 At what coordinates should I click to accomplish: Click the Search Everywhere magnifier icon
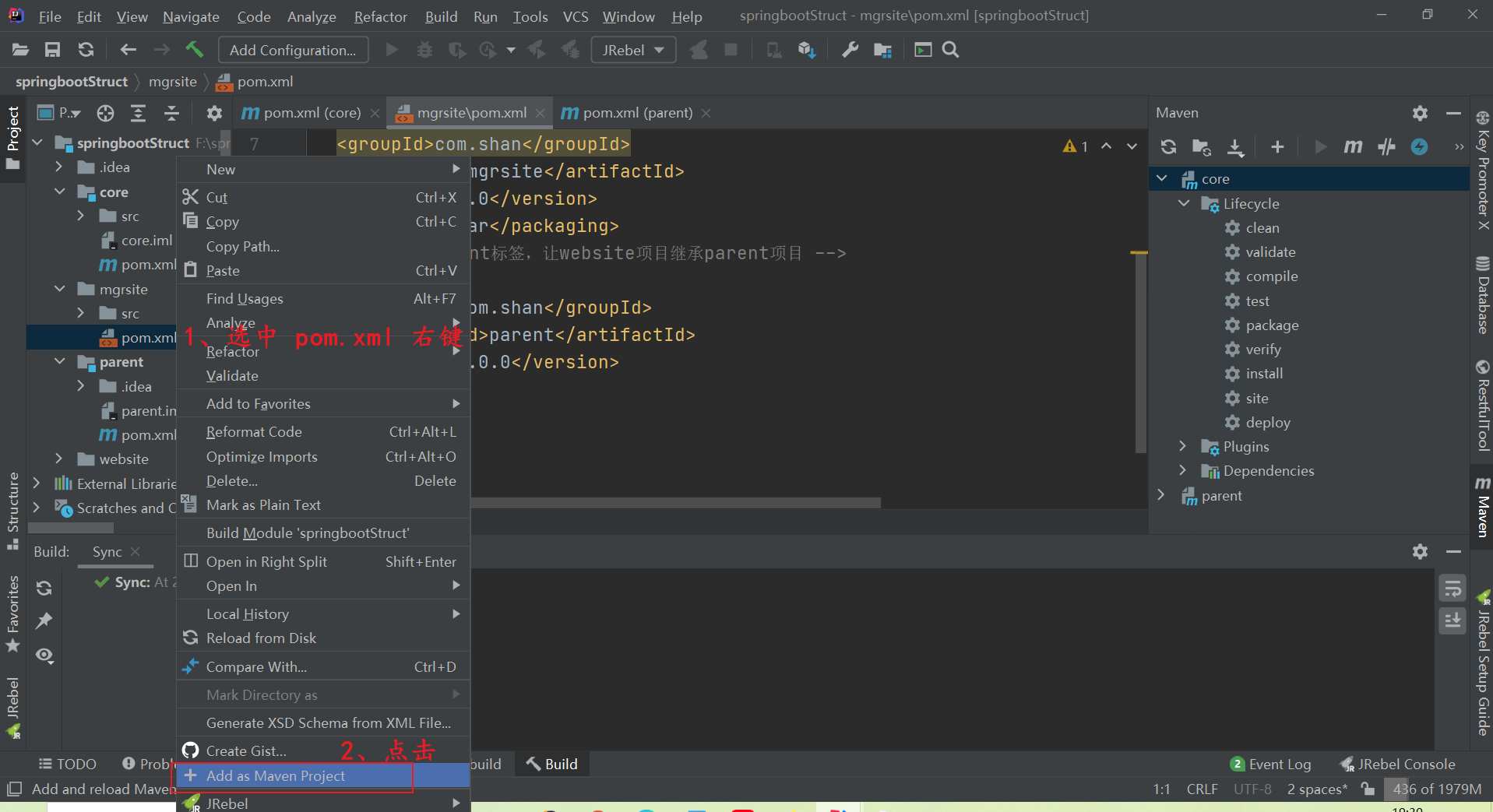coord(950,50)
